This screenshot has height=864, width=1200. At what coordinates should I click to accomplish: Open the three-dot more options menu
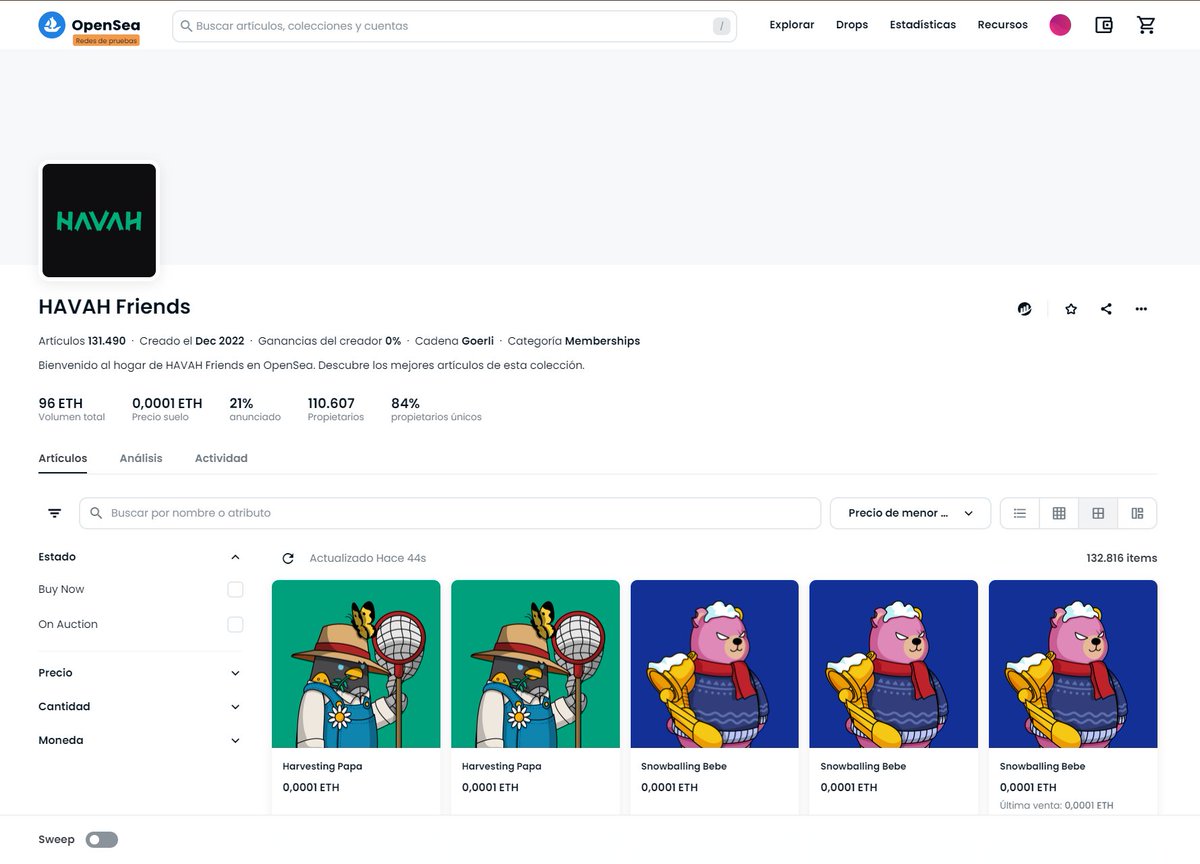point(1141,309)
